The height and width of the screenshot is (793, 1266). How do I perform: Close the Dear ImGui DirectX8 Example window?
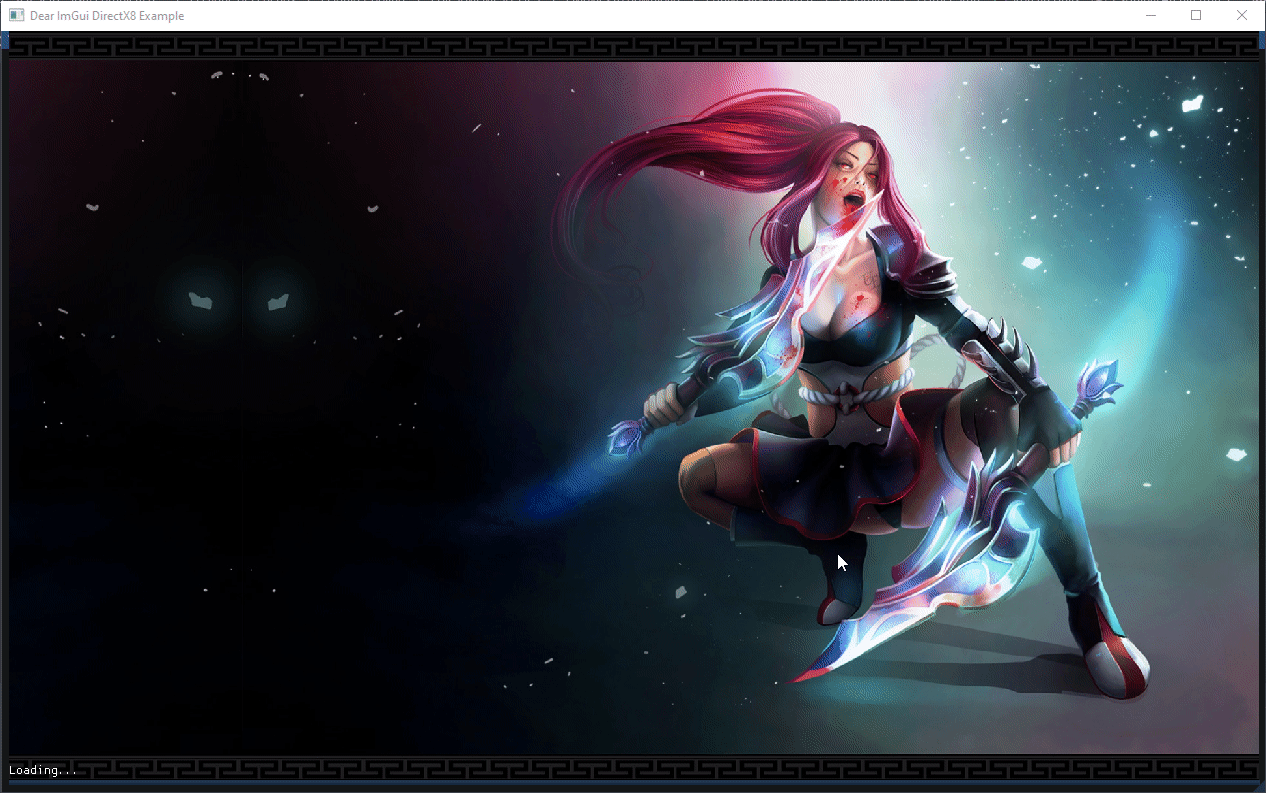pos(1242,16)
